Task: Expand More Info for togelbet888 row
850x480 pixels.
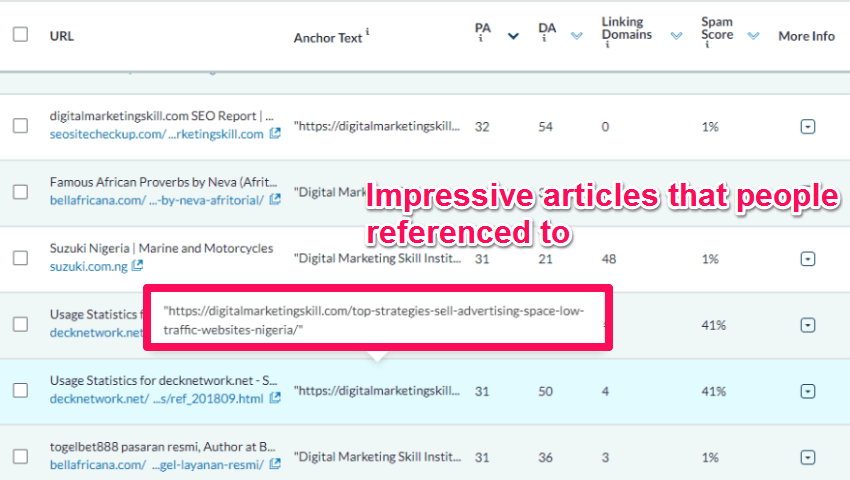Action: point(808,457)
